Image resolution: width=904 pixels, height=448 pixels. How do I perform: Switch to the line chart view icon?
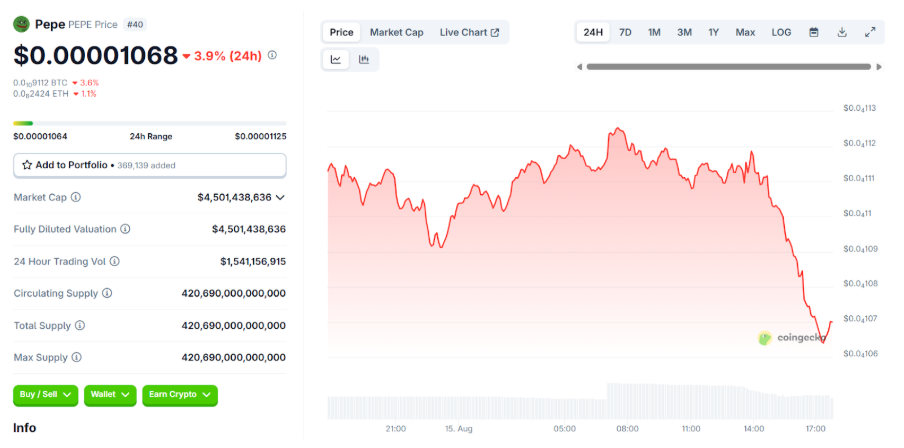336,59
